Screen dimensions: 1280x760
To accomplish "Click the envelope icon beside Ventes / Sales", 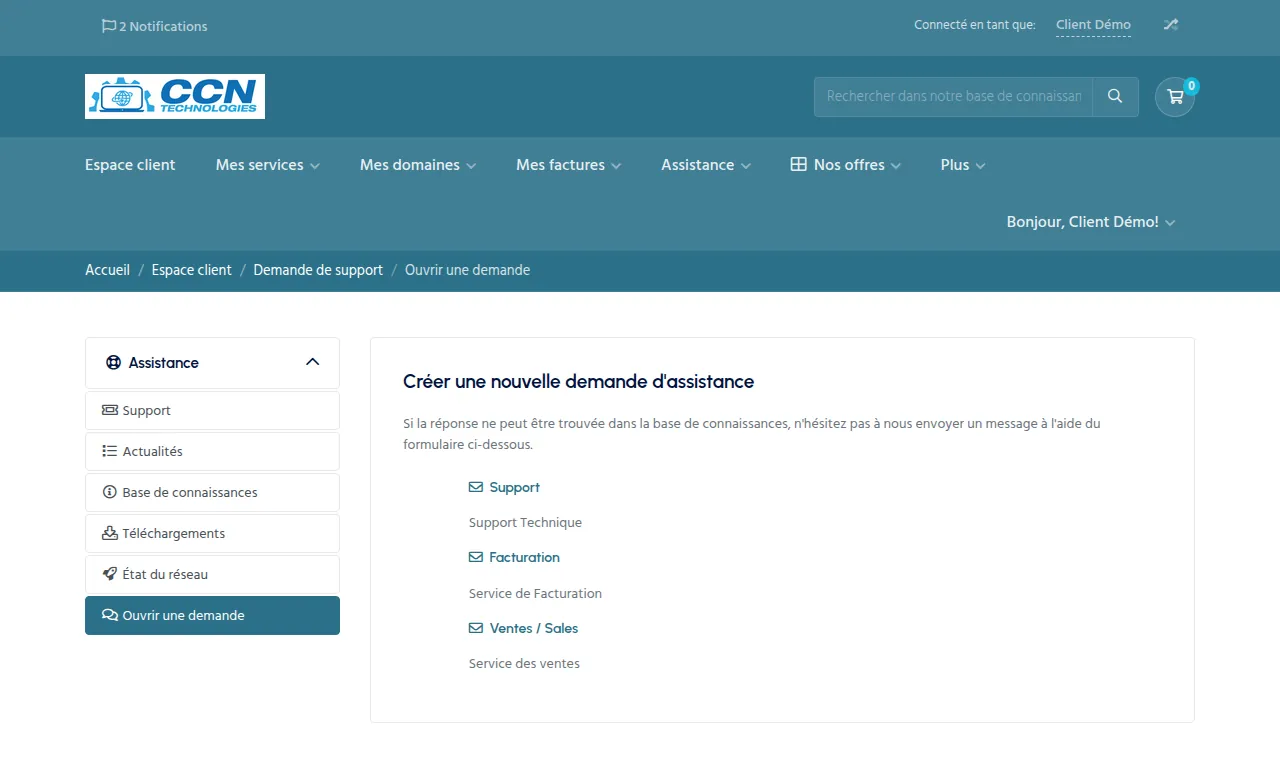I will pyautogui.click(x=476, y=629).
